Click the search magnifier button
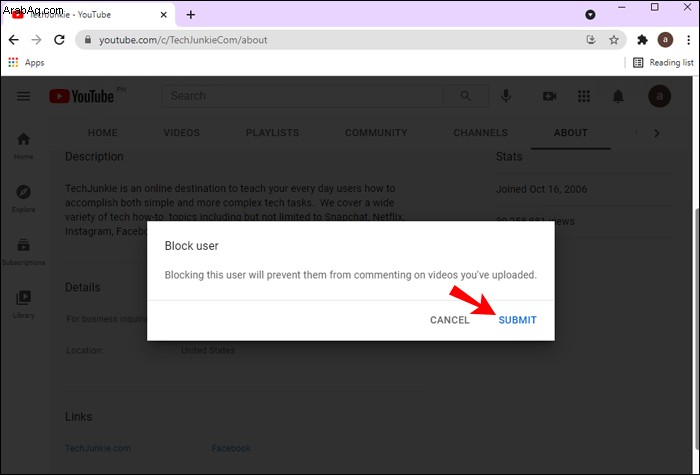Screen dimensions: 700x475 coord(465,96)
